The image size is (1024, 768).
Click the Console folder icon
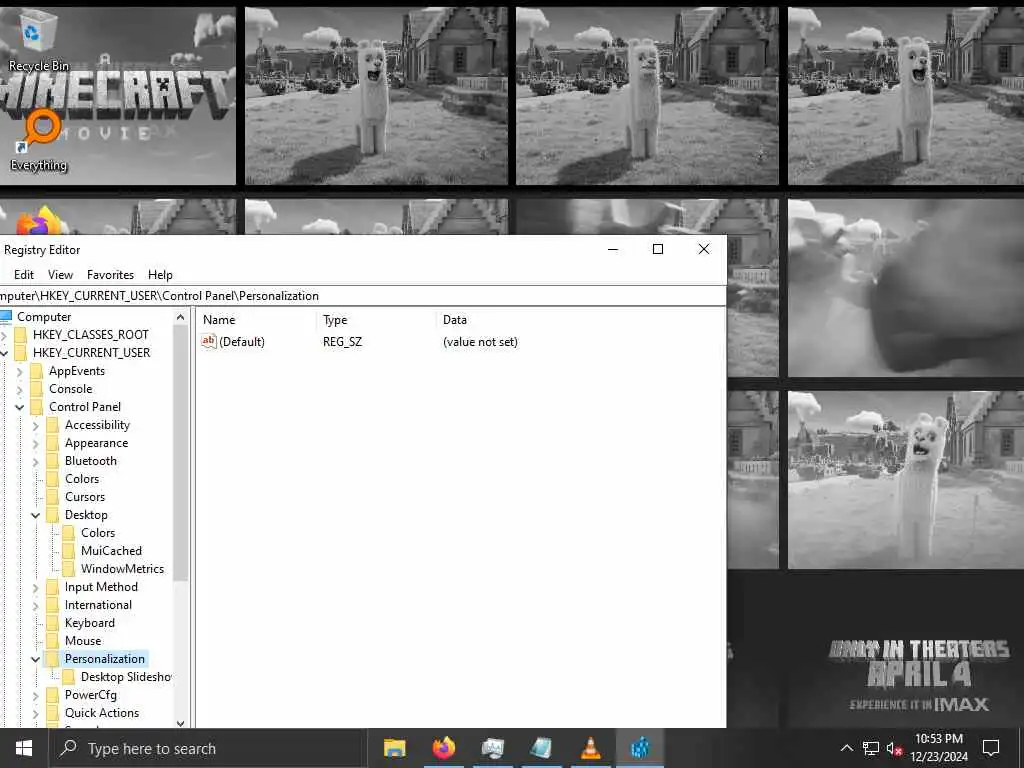[x=37, y=389]
